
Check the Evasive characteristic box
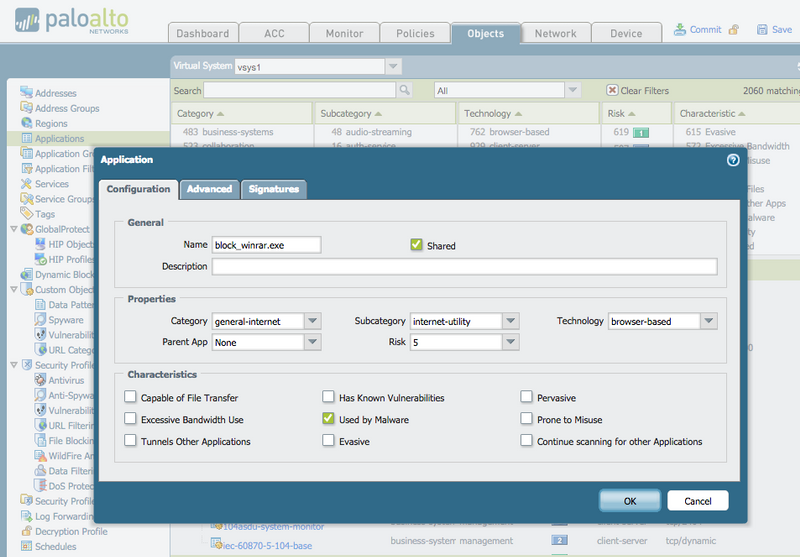328,441
